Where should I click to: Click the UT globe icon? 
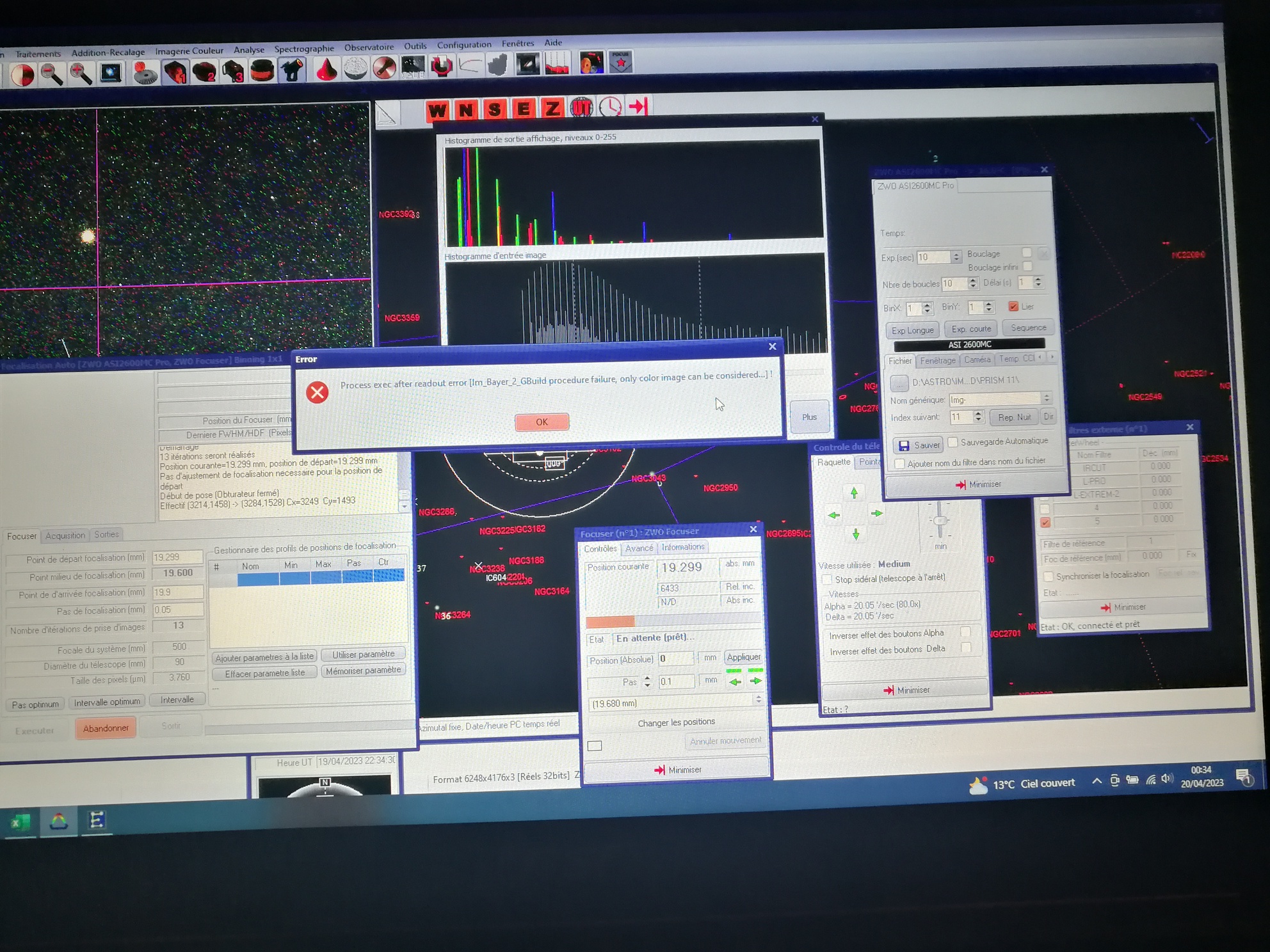point(581,107)
